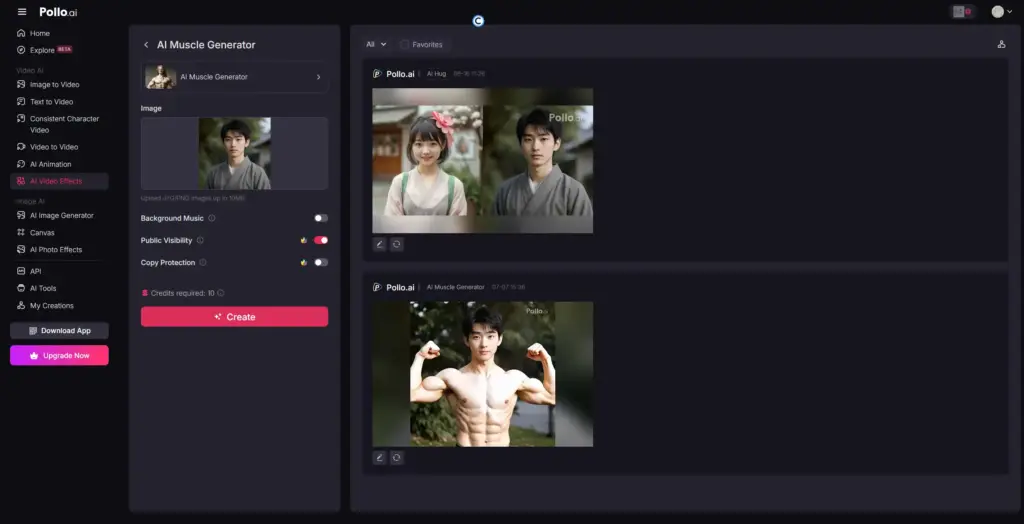Click the AI Image Generator sidebar icon
Viewport: 1024px width, 524px height.
(21, 216)
